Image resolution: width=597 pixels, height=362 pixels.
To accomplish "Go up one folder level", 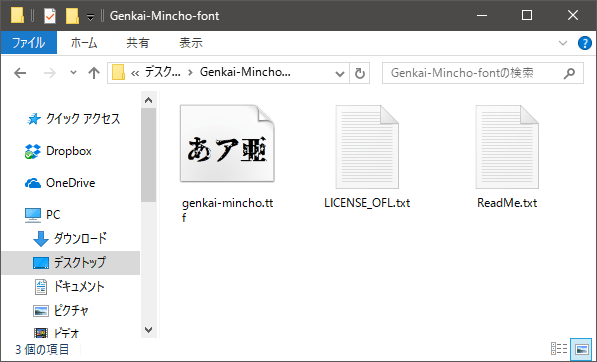I will coord(94,73).
